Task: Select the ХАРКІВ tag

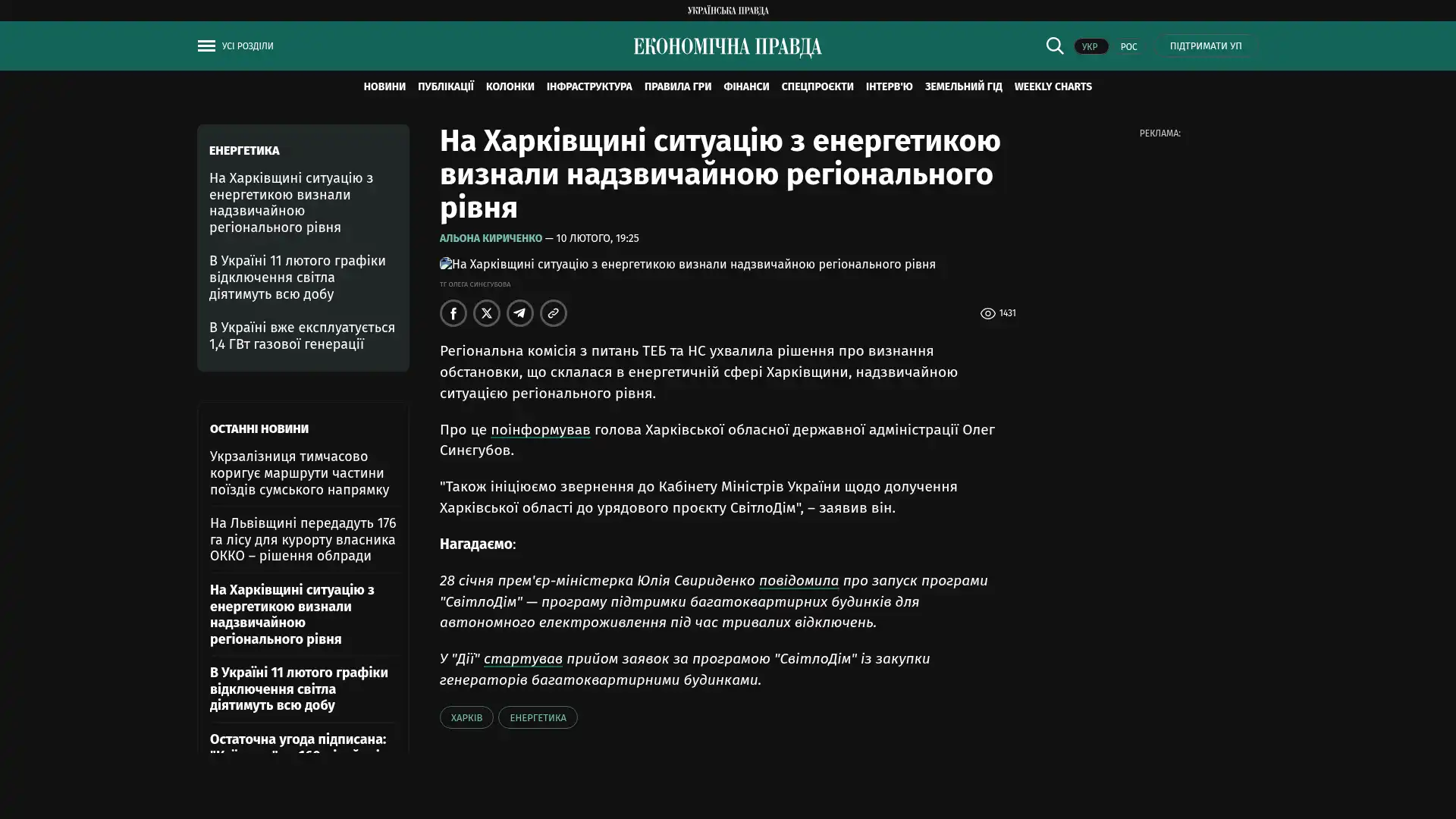Action: click(466, 717)
